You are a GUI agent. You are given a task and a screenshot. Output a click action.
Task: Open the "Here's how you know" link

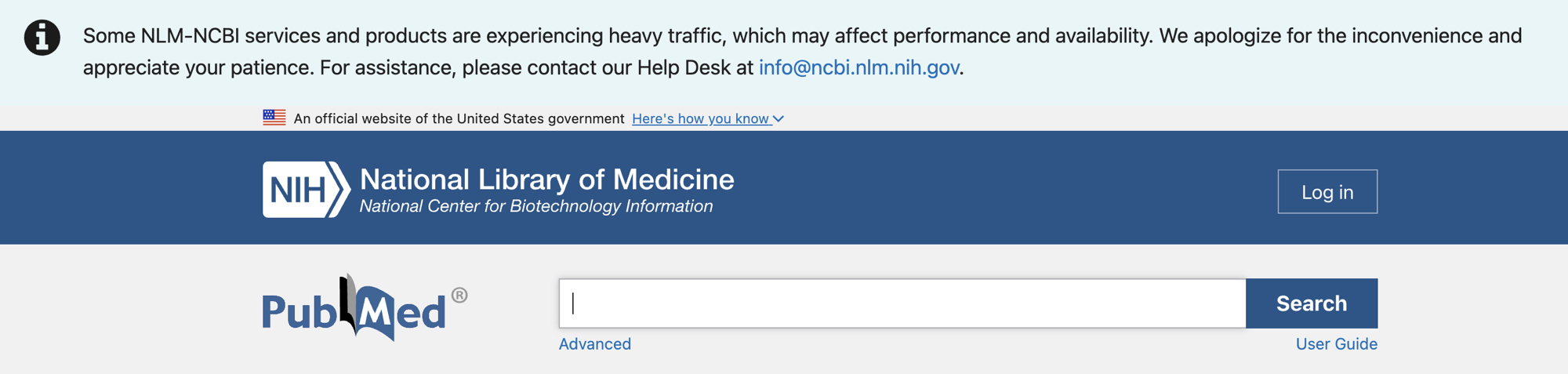click(x=700, y=118)
